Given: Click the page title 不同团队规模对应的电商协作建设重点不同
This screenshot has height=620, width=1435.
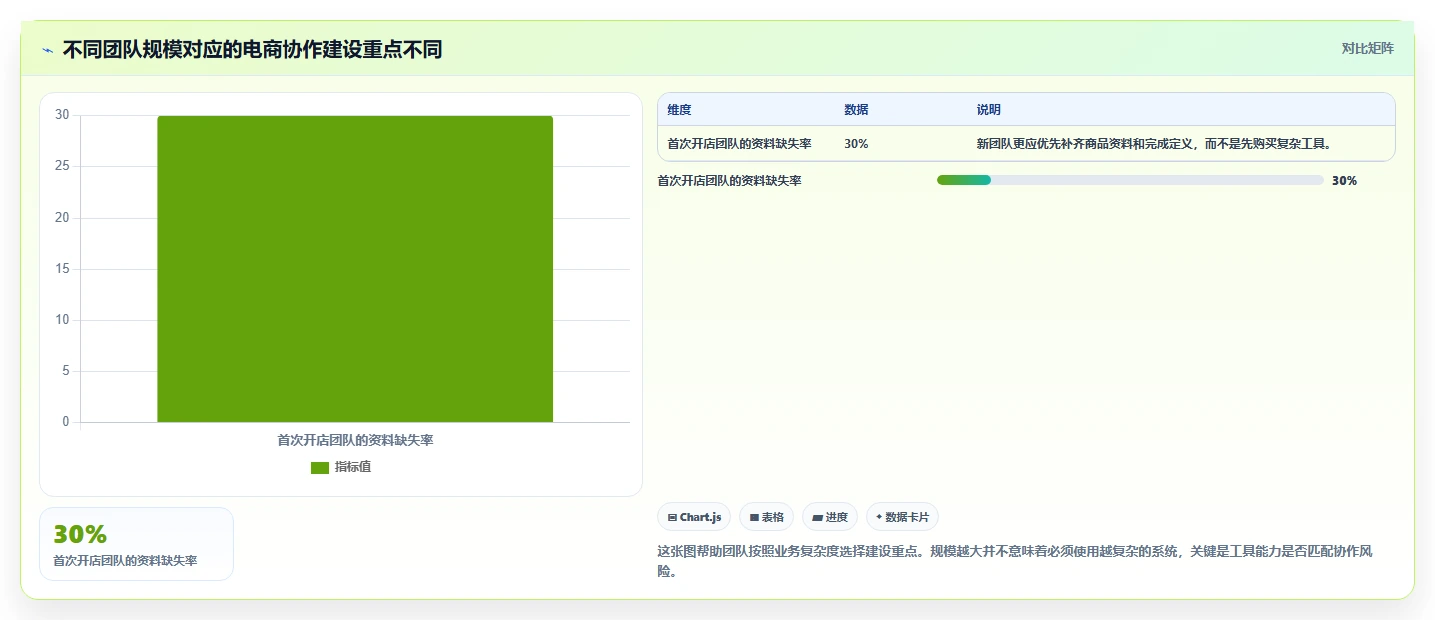Looking at the screenshot, I should click(252, 49).
